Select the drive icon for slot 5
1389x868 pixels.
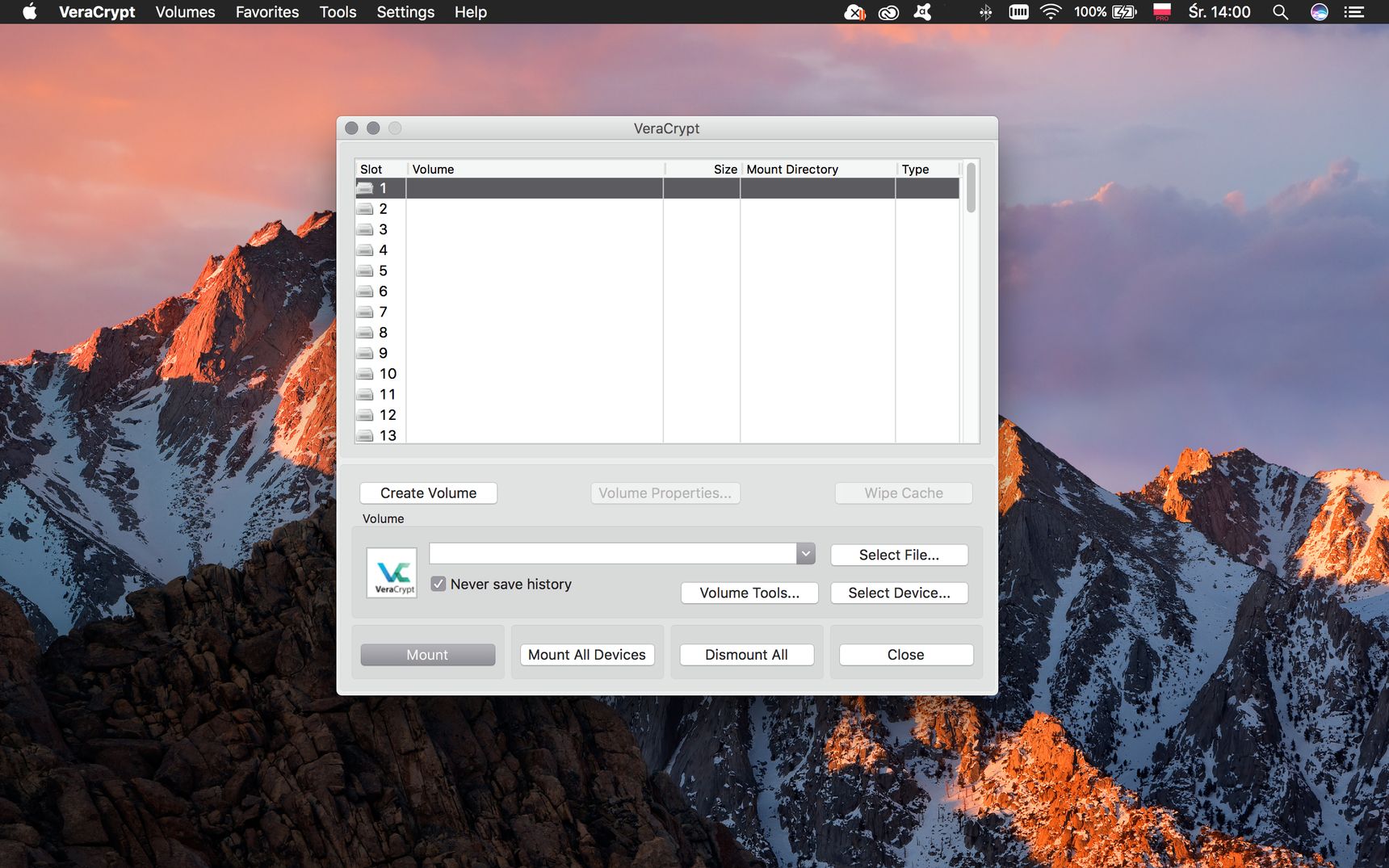365,270
